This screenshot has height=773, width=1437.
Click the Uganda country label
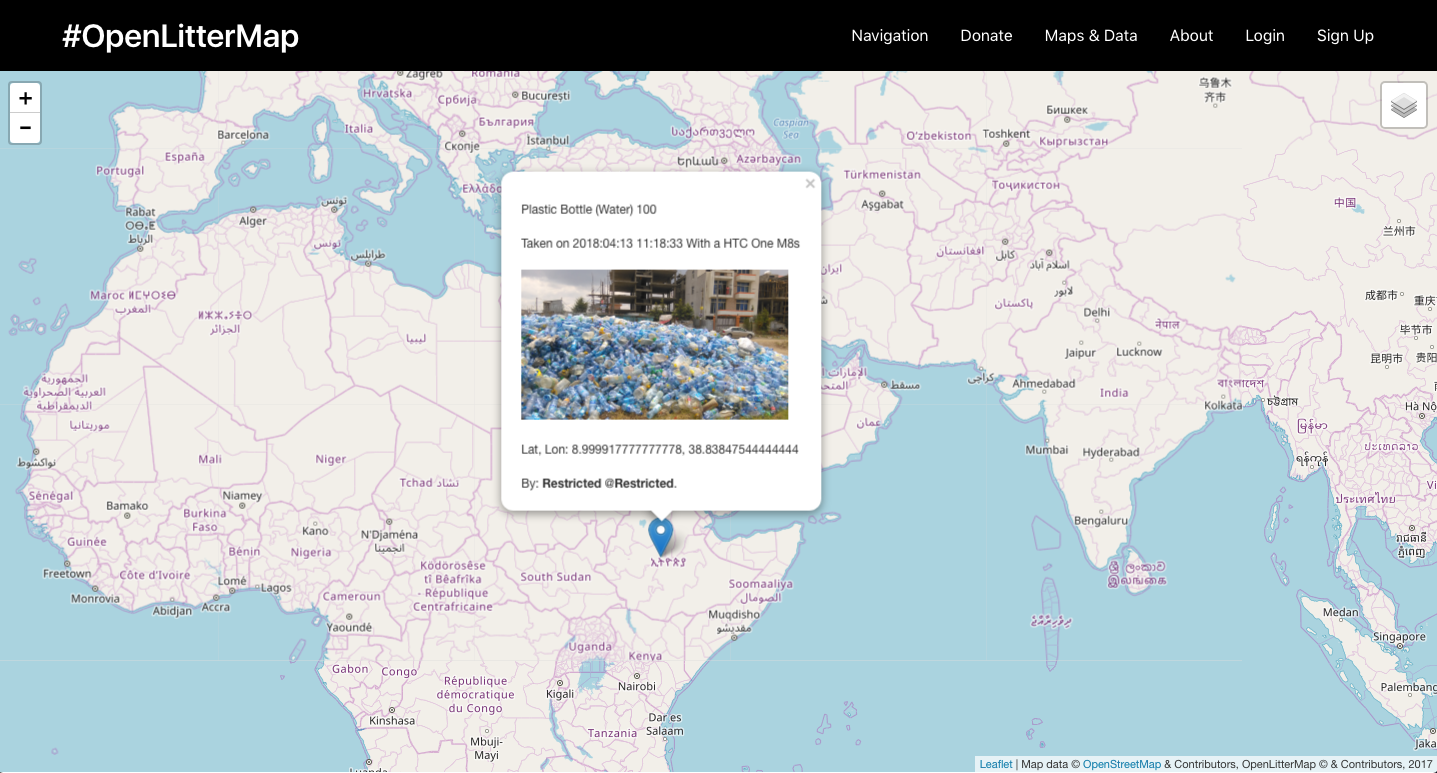588,647
